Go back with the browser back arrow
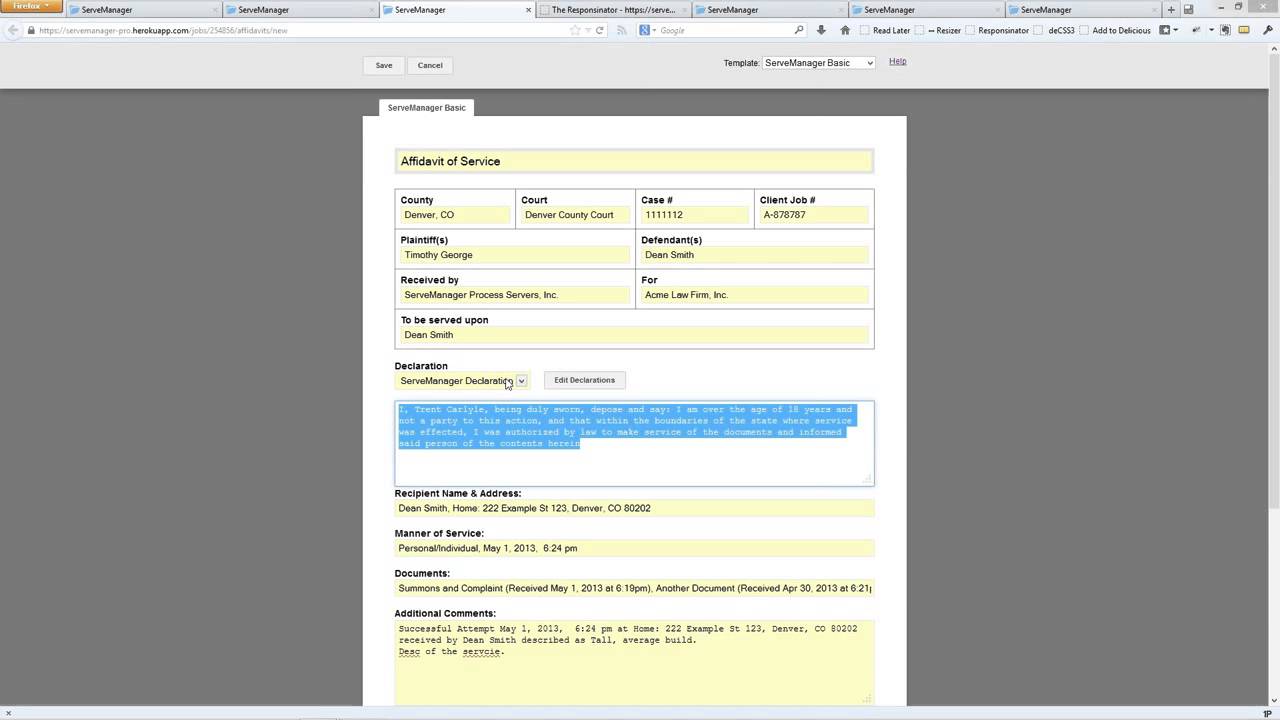The height and width of the screenshot is (720, 1280). pyautogui.click(x=12, y=30)
